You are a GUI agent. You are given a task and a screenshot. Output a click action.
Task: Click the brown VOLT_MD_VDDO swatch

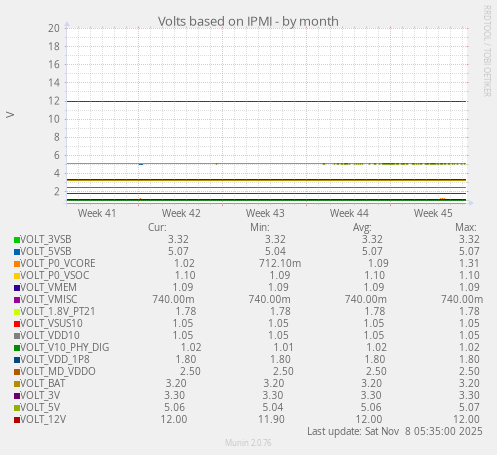coord(17,372)
